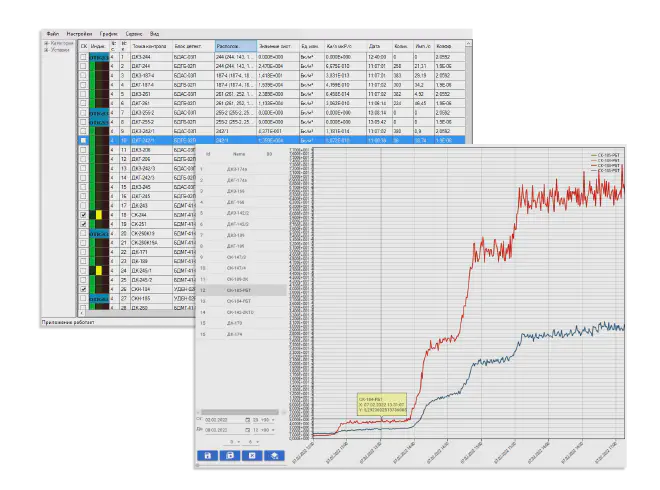The width and height of the screenshot is (660, 490).
Task: Click the second blue save-all icon button
Action: point(230,455)
